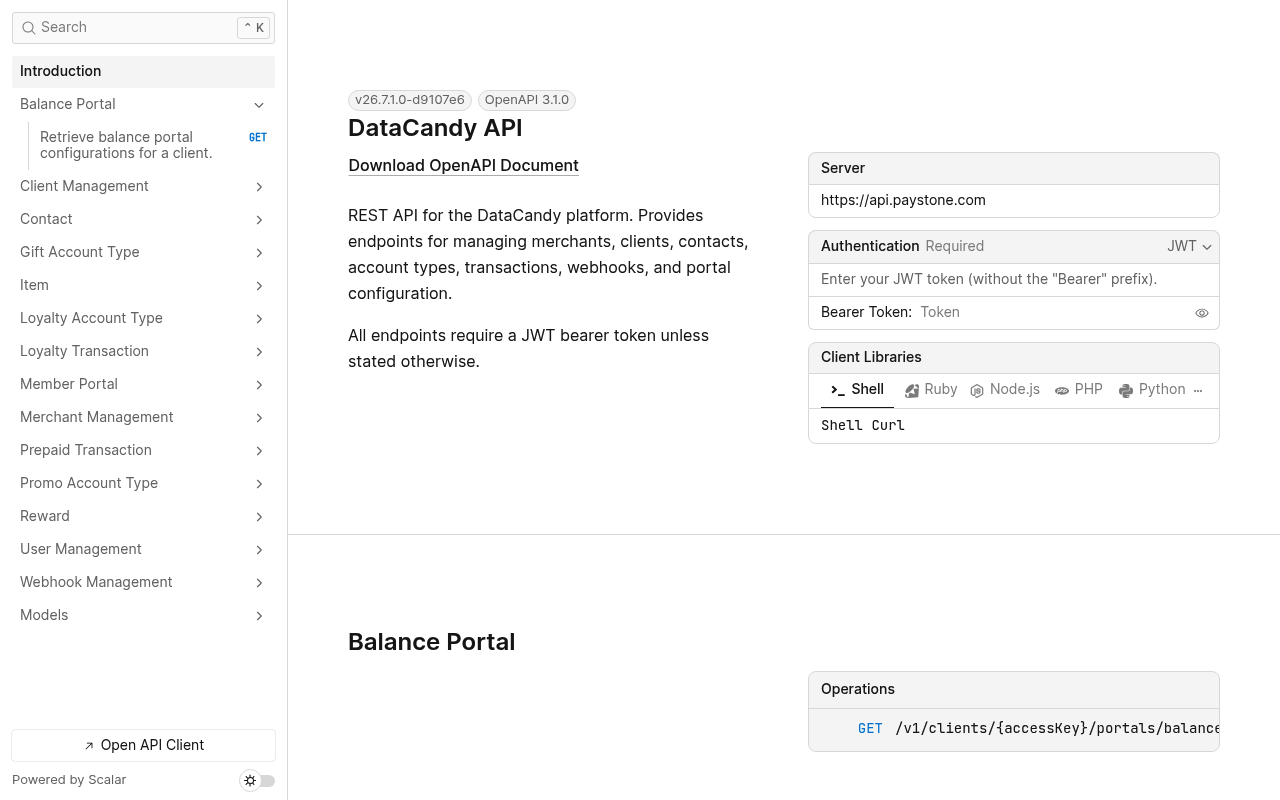The height and width of the screenshot is (800, 1280).
Task: Expand Client Management chevron
Action: [x=259, y=187]
